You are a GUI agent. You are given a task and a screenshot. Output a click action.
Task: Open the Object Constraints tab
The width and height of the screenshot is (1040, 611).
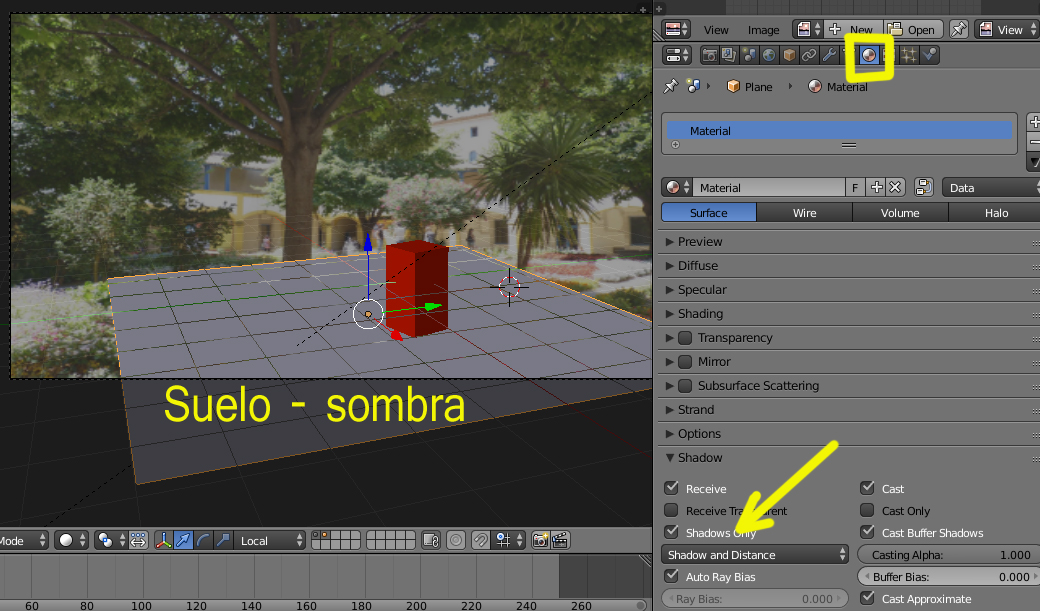[x=809, y=55]
